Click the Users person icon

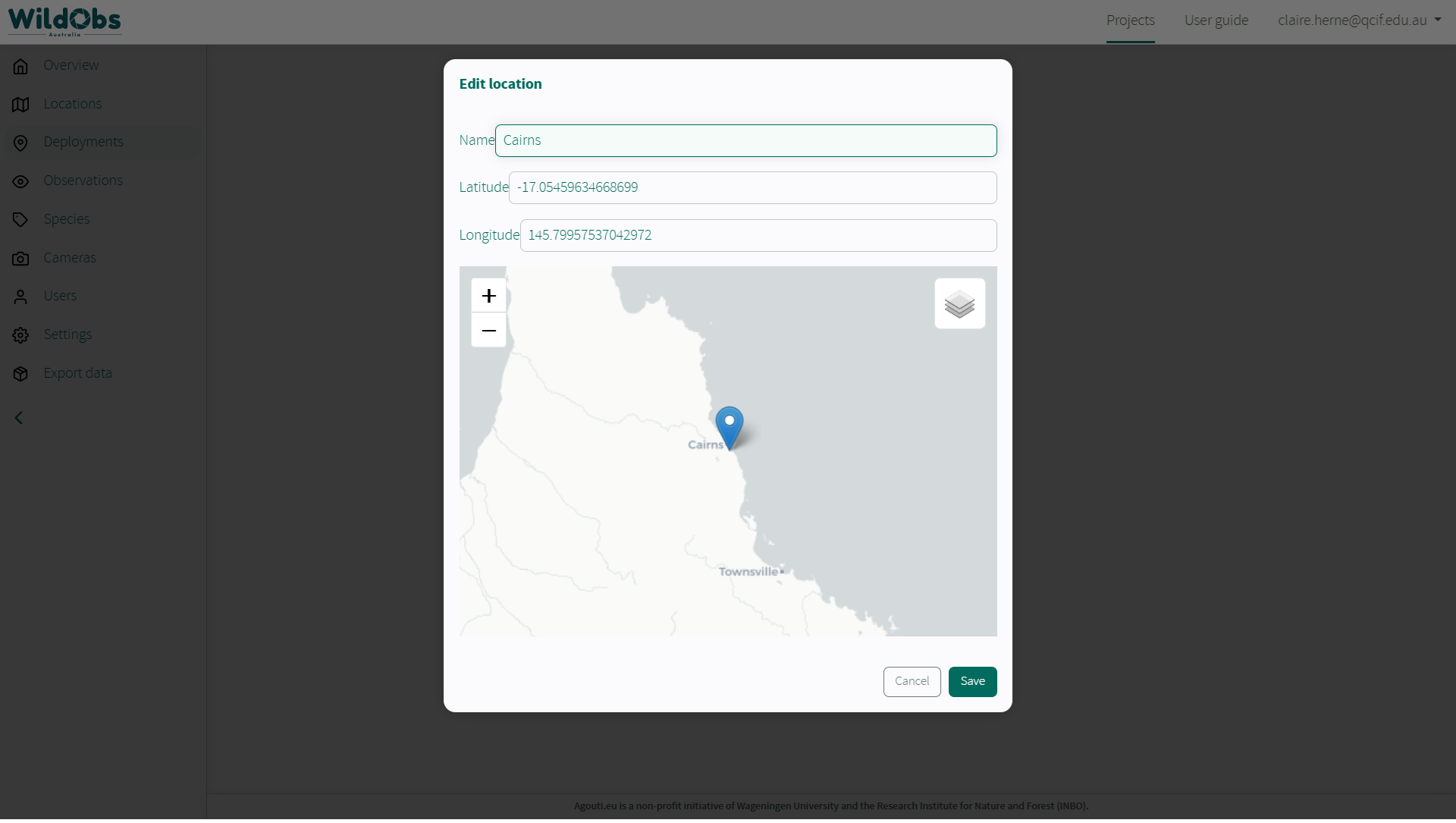(x=20, y=297)
